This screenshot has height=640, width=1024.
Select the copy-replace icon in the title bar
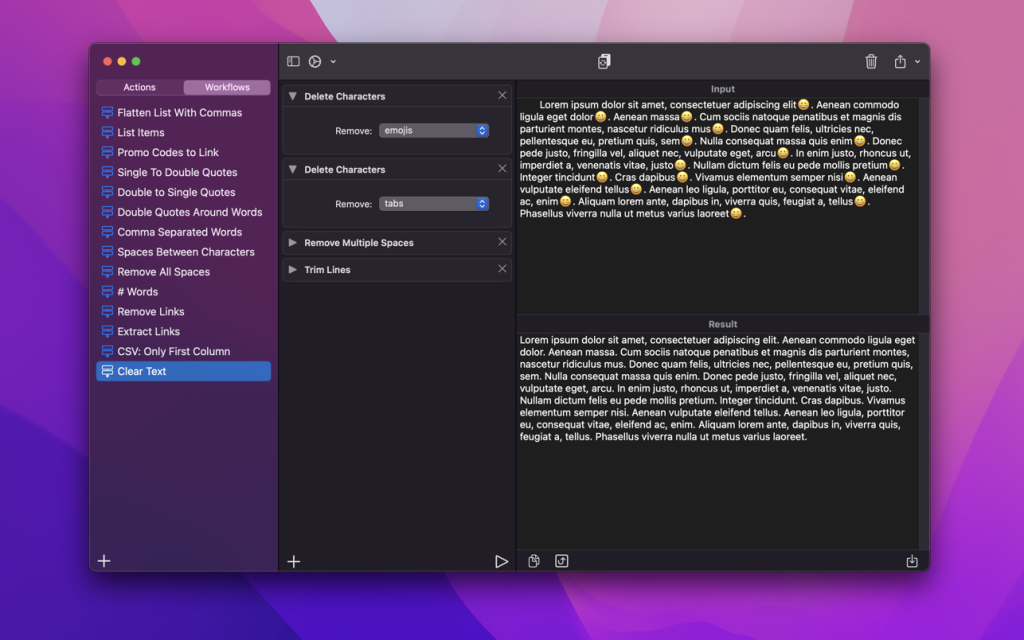coord(604,61)
